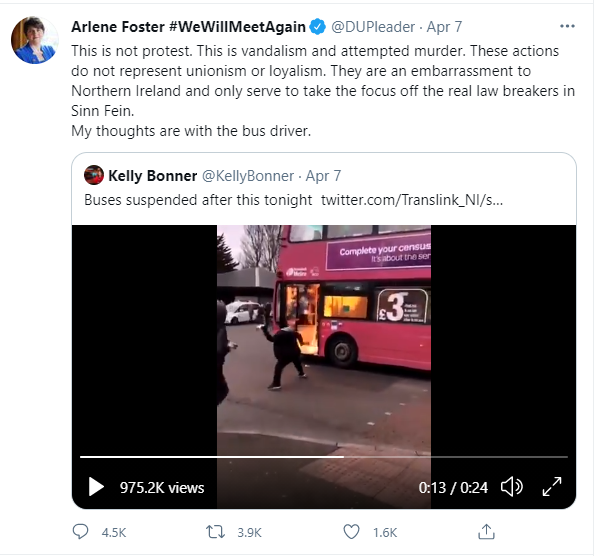
Task: Open Arlene Foster's profile picture
Action: [x=35, y=40]
